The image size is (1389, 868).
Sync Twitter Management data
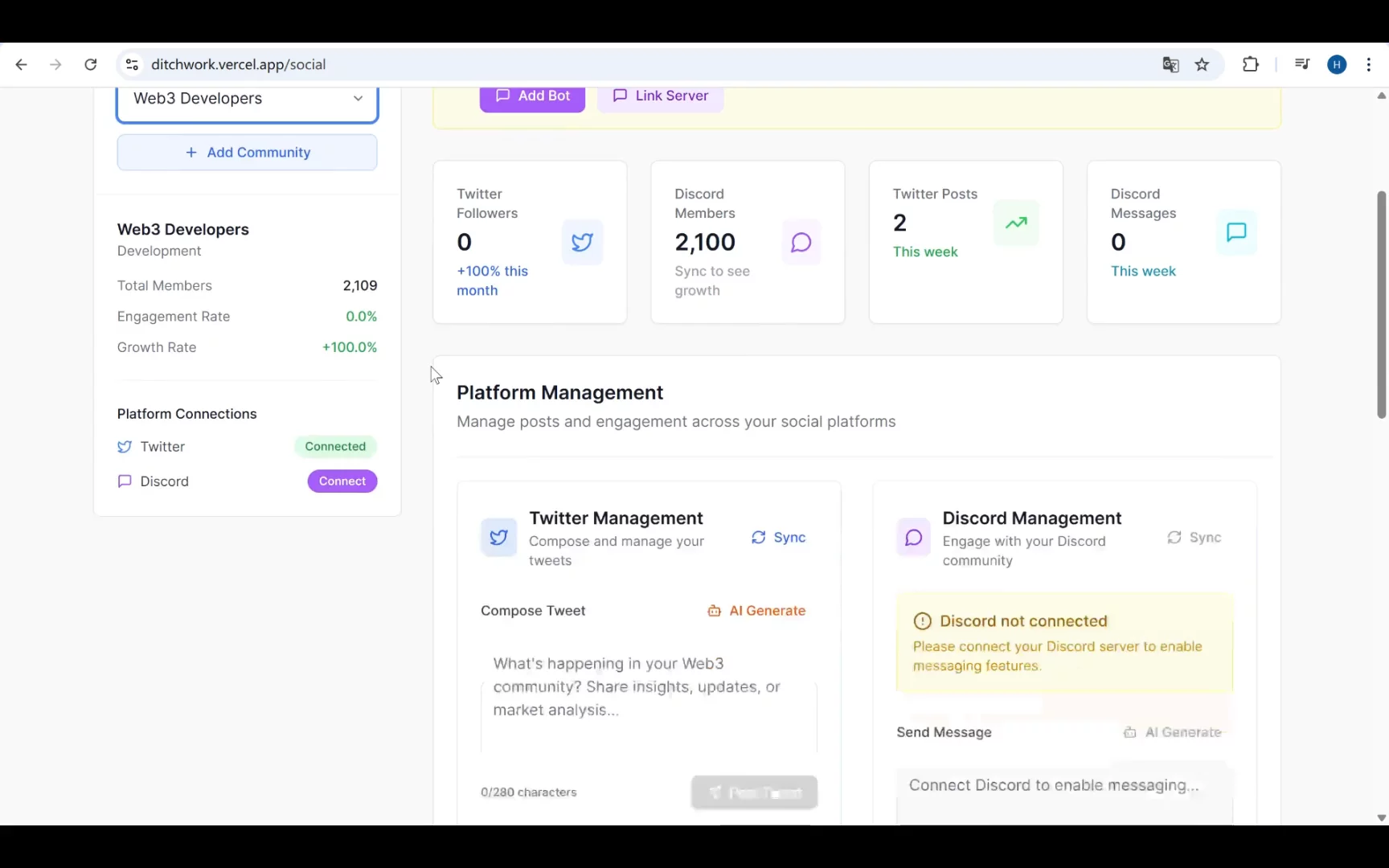pyautogui.click(x=778, y=538)
